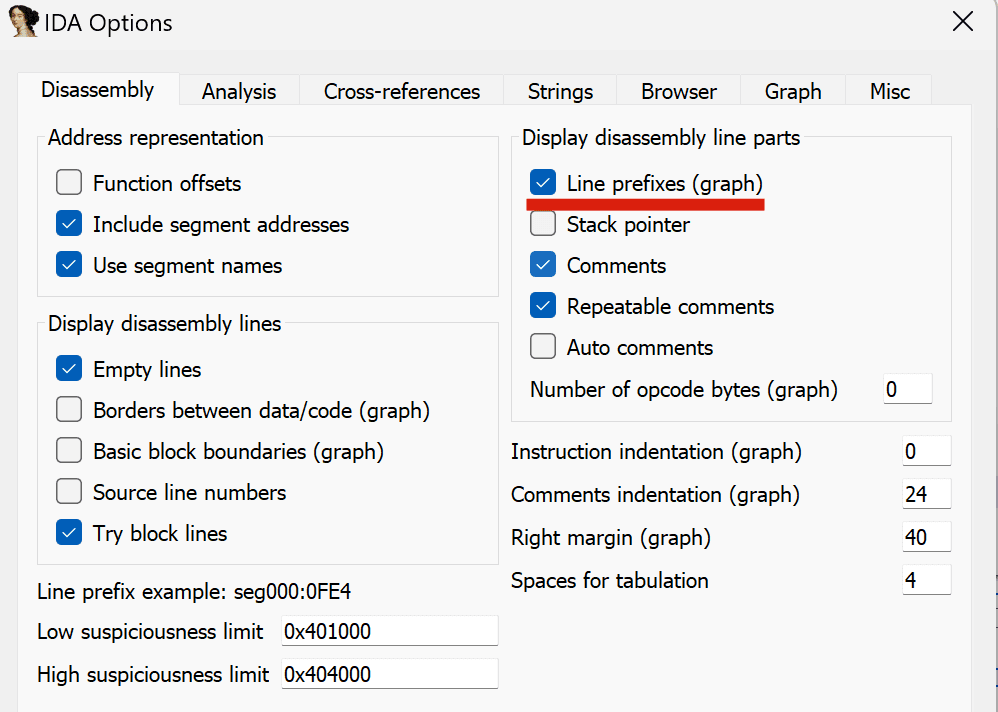Viewport: 998px width, 712px height.
Task: Toggle the Line prefixes (graph) checkbox
Action: 543,183
